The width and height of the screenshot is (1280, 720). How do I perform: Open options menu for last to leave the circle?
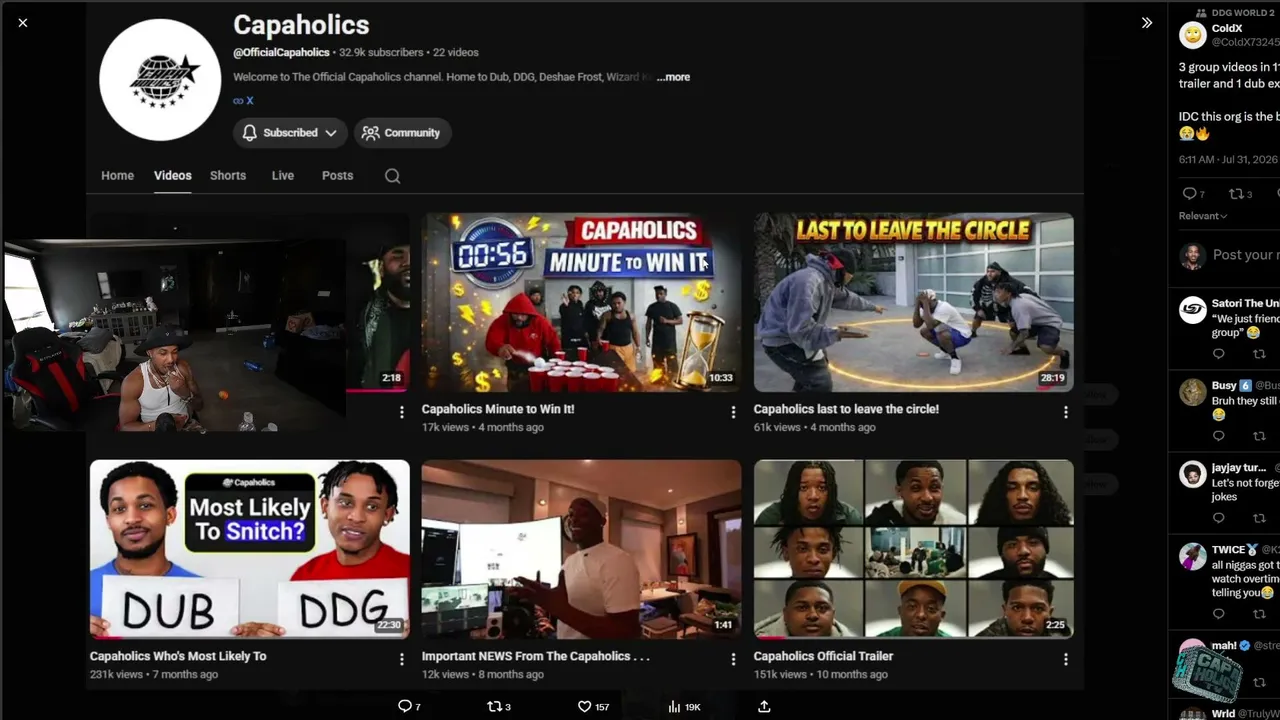[x=1065, y=412]
